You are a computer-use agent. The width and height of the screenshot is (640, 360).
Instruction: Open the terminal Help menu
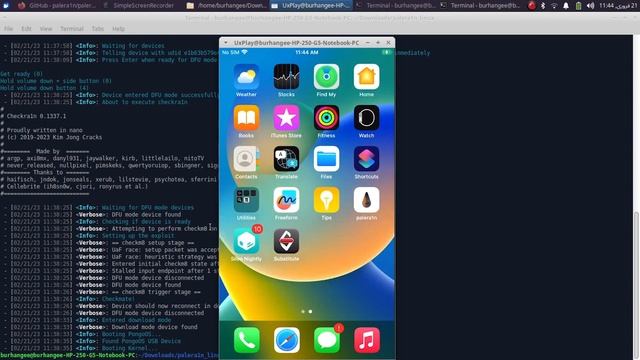(x=118, y=29)
